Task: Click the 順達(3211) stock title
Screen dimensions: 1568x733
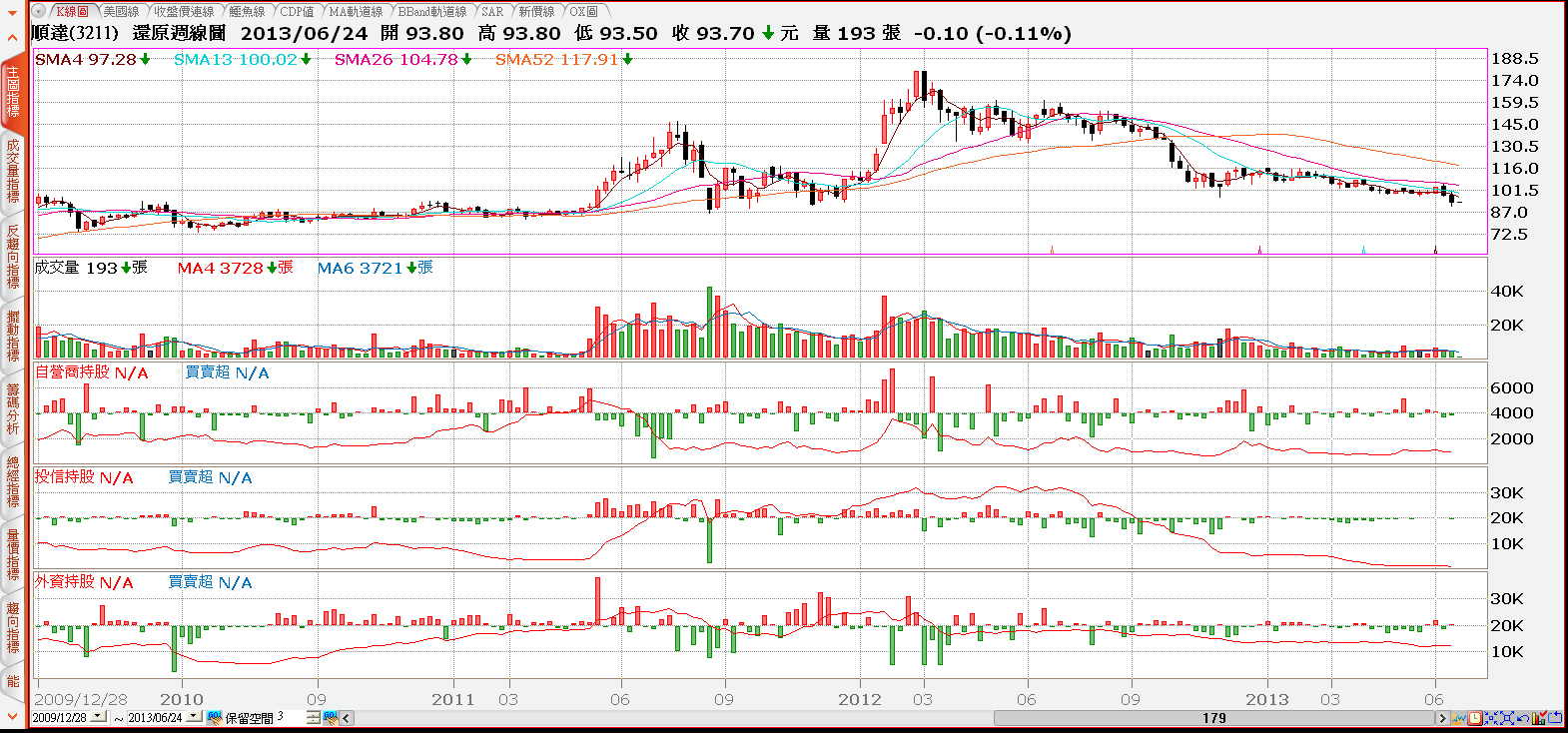Action: tap(75, 33)
